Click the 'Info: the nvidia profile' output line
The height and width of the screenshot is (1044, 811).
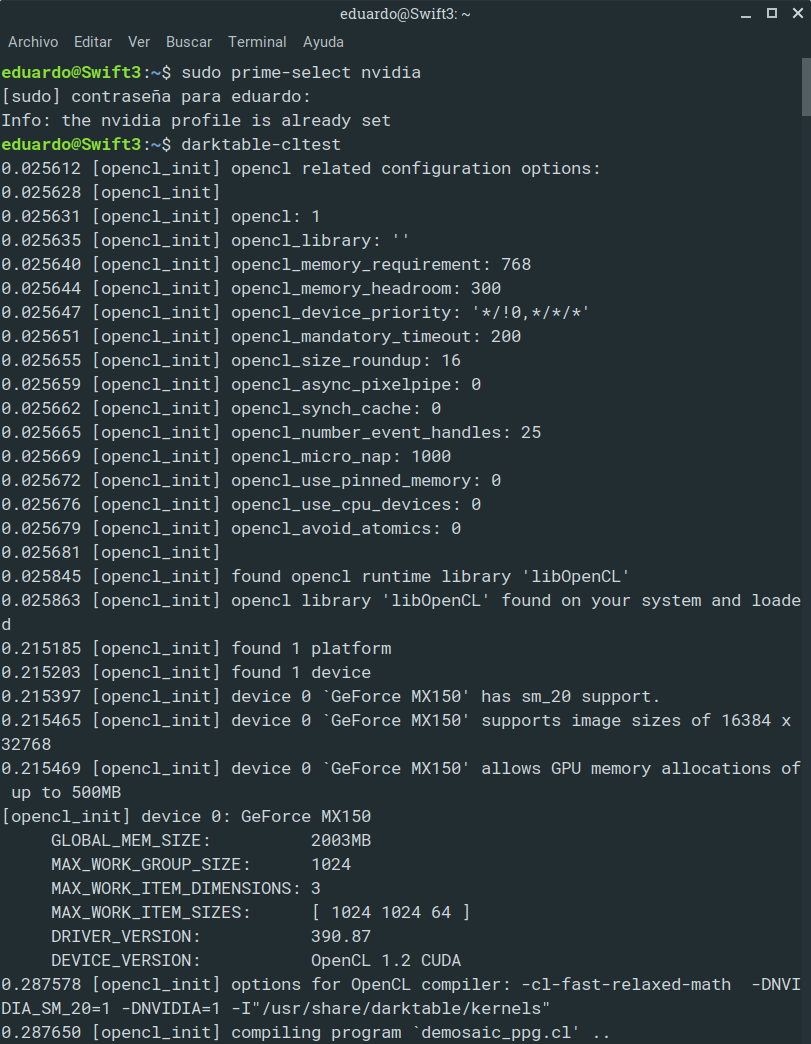196,120
